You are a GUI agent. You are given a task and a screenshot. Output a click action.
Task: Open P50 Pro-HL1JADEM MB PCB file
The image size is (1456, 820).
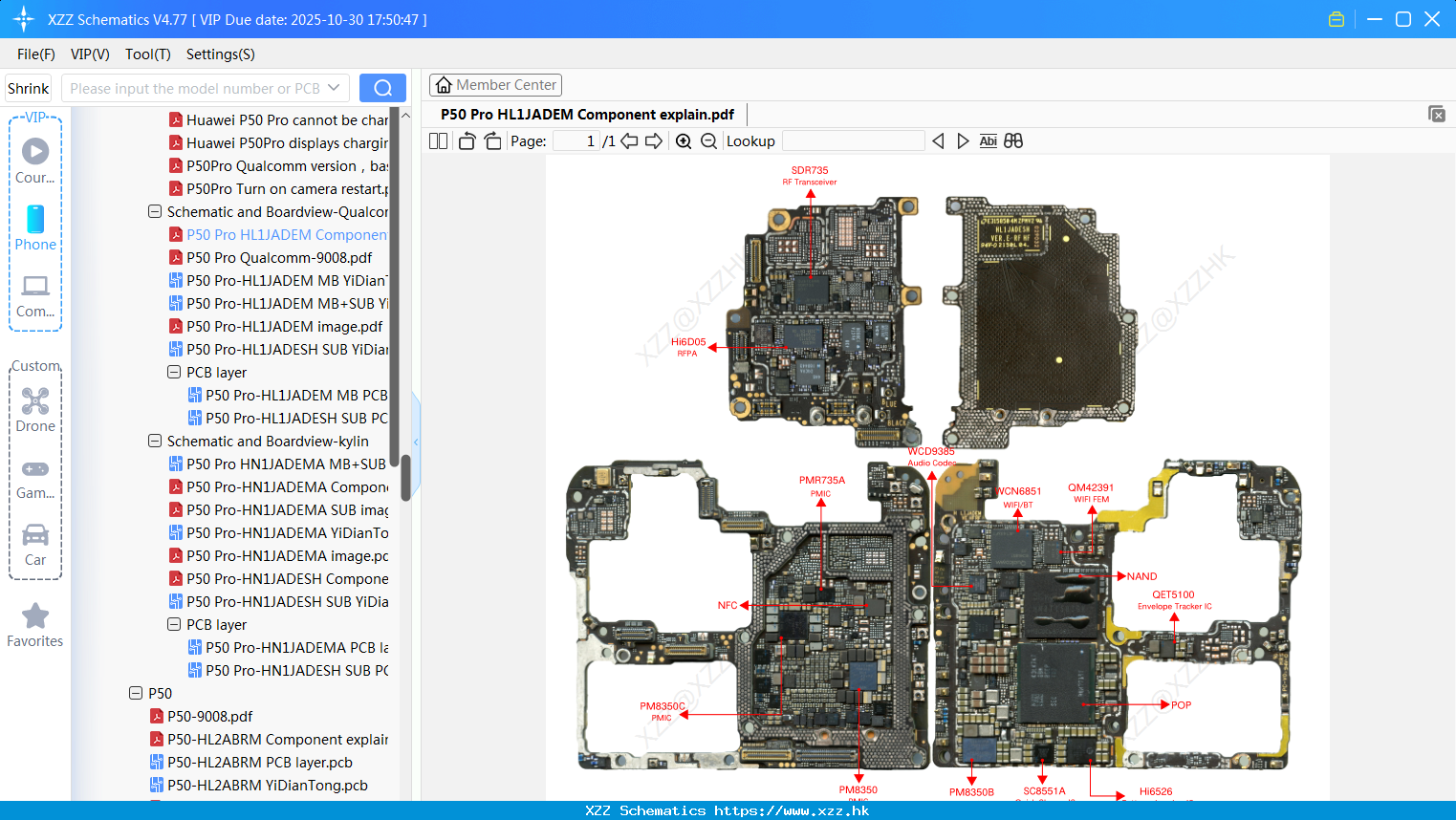click(x=288, y=395)
